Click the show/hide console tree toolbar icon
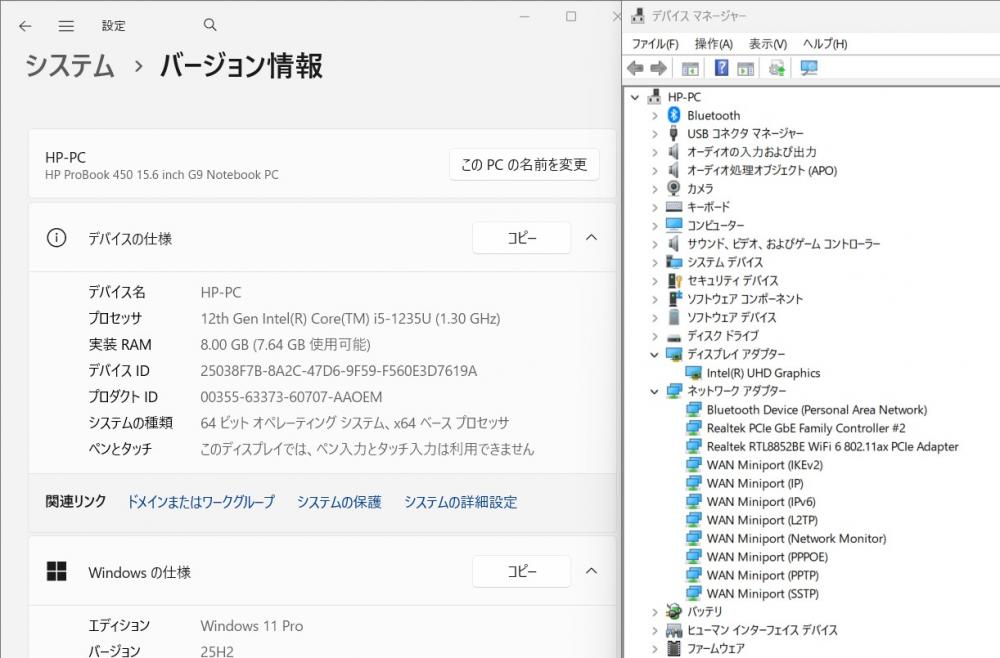This screenshot has width=1000, height=658. pos(690,68)
